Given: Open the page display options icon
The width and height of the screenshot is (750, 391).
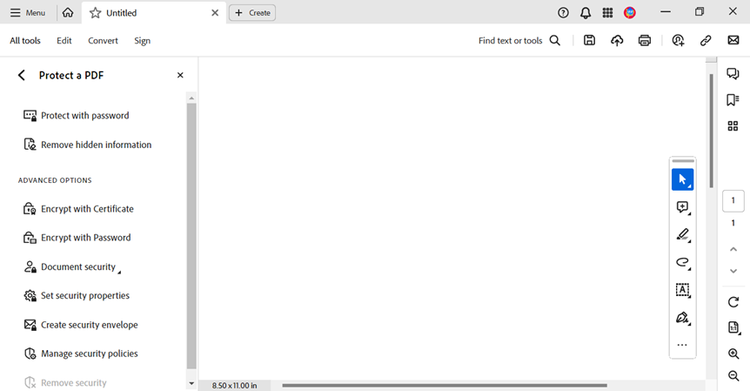Looking at the screenshot, I should pos(733,327).
